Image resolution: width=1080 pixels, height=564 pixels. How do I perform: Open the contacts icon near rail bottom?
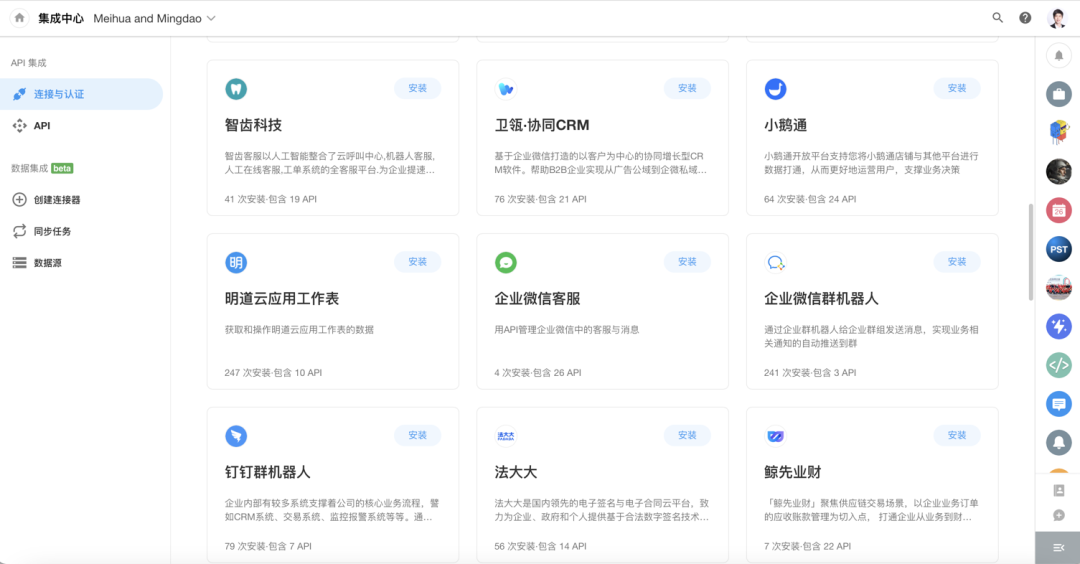(1059, 490)
